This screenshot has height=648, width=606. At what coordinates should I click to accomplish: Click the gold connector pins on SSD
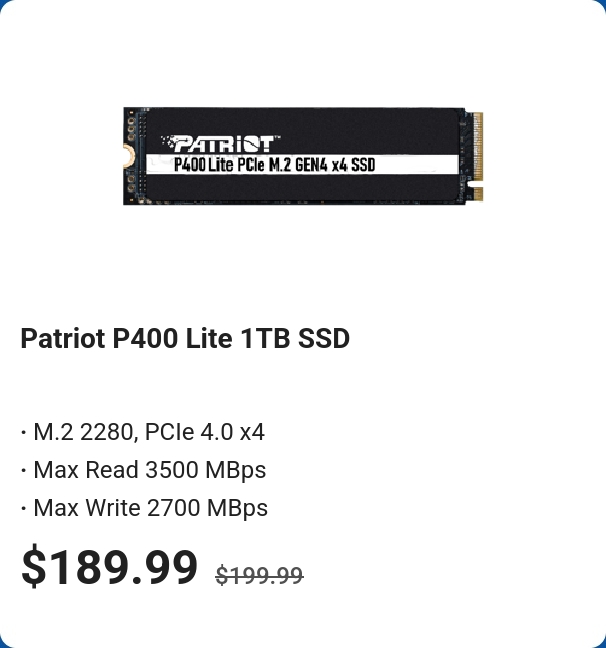coord(478,156)
